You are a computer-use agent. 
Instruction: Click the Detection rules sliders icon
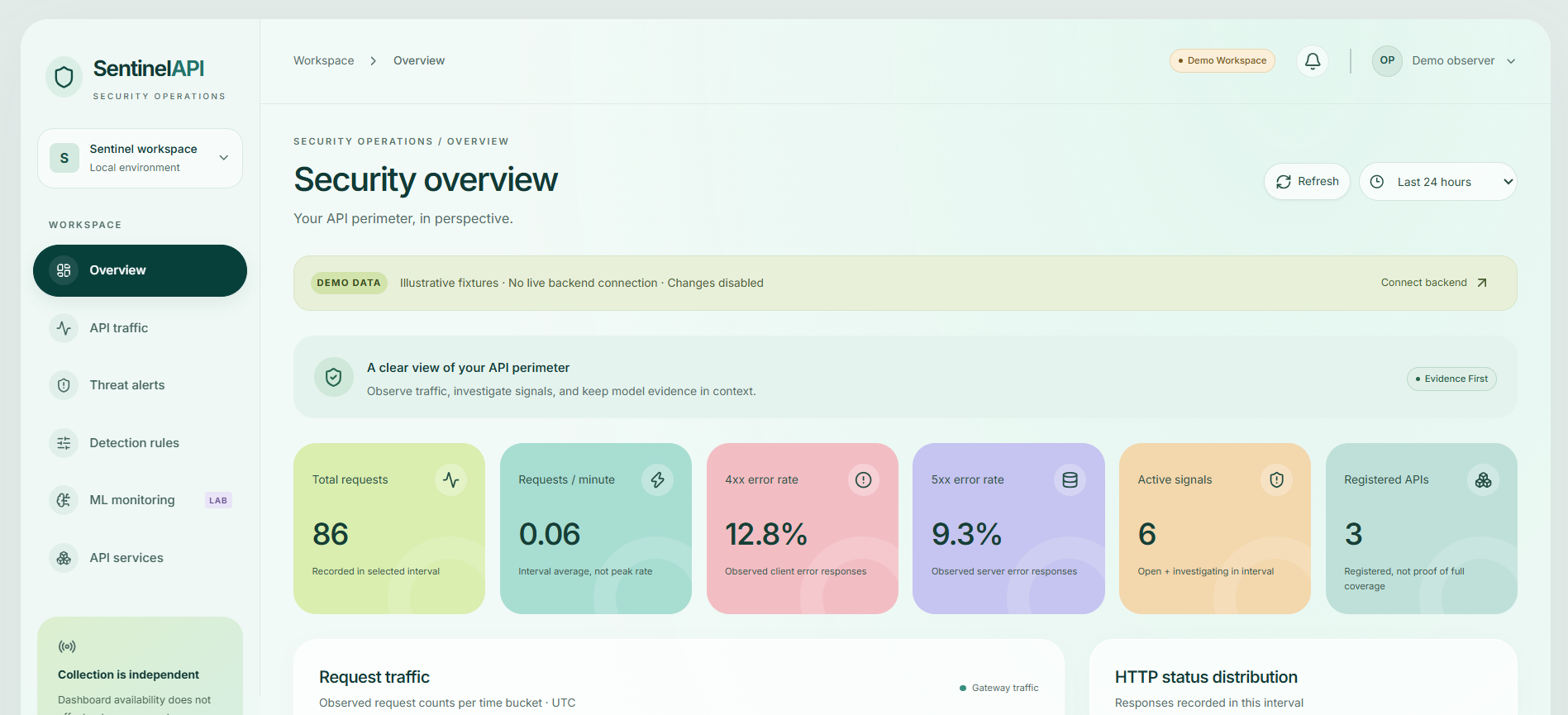[x=64, y=443]
